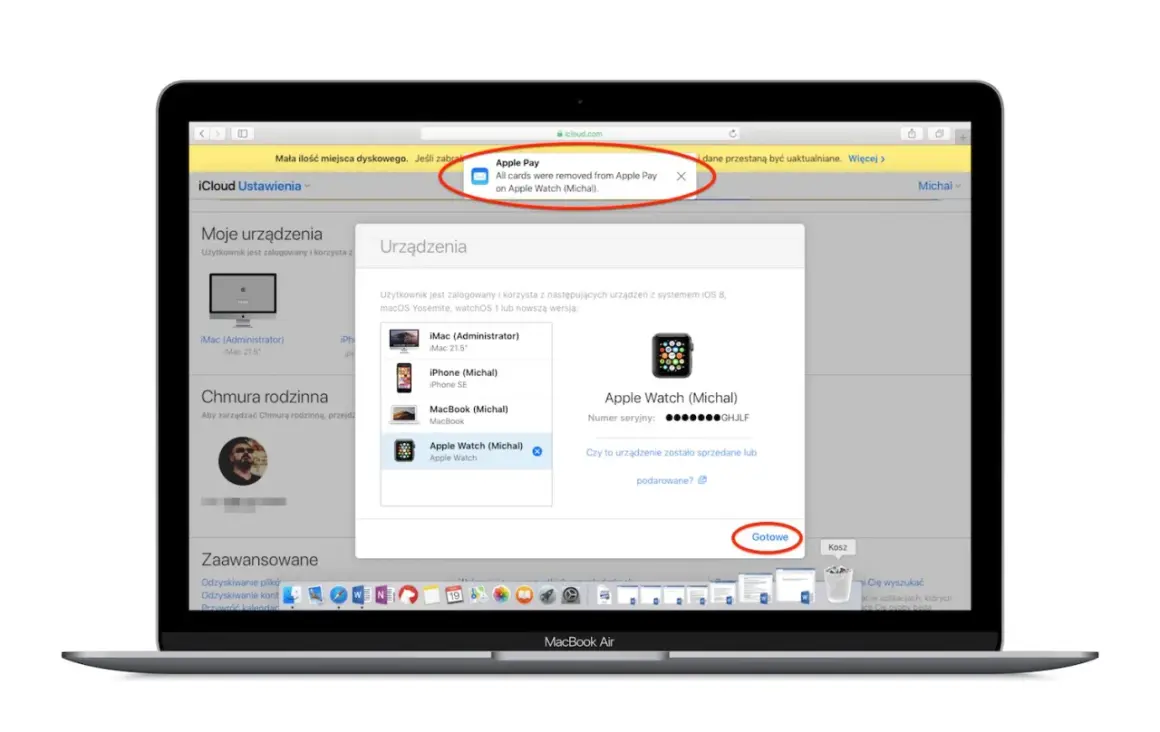1160x732 pixels.
Task: Open the 'Czy to urządzenie zostało sprzedane' link
Action: tap(671, 466)
